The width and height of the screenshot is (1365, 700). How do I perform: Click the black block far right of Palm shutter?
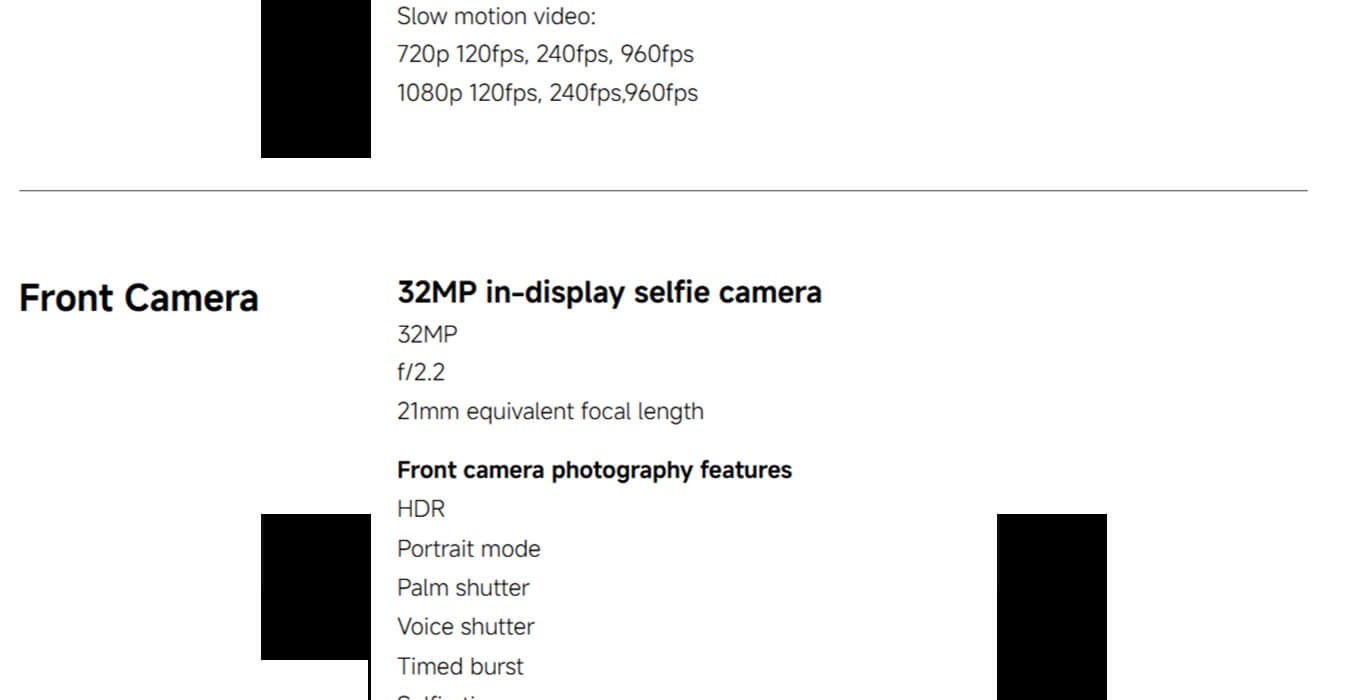coord(1051,606)
